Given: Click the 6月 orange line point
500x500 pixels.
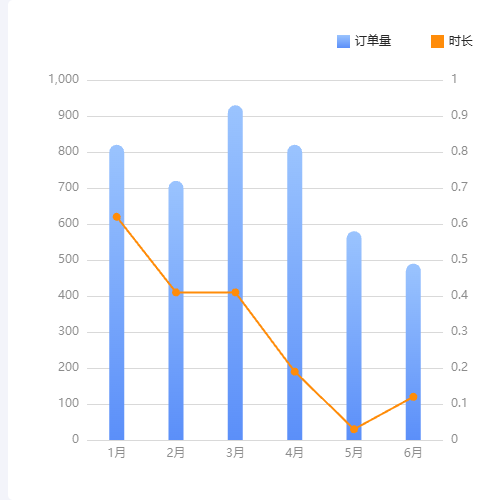Looking at the screenshot, I should point(413,397).
